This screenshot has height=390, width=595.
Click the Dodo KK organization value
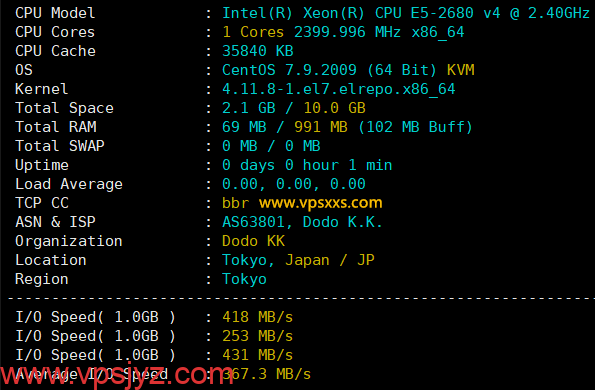click(x=253, y=241)
